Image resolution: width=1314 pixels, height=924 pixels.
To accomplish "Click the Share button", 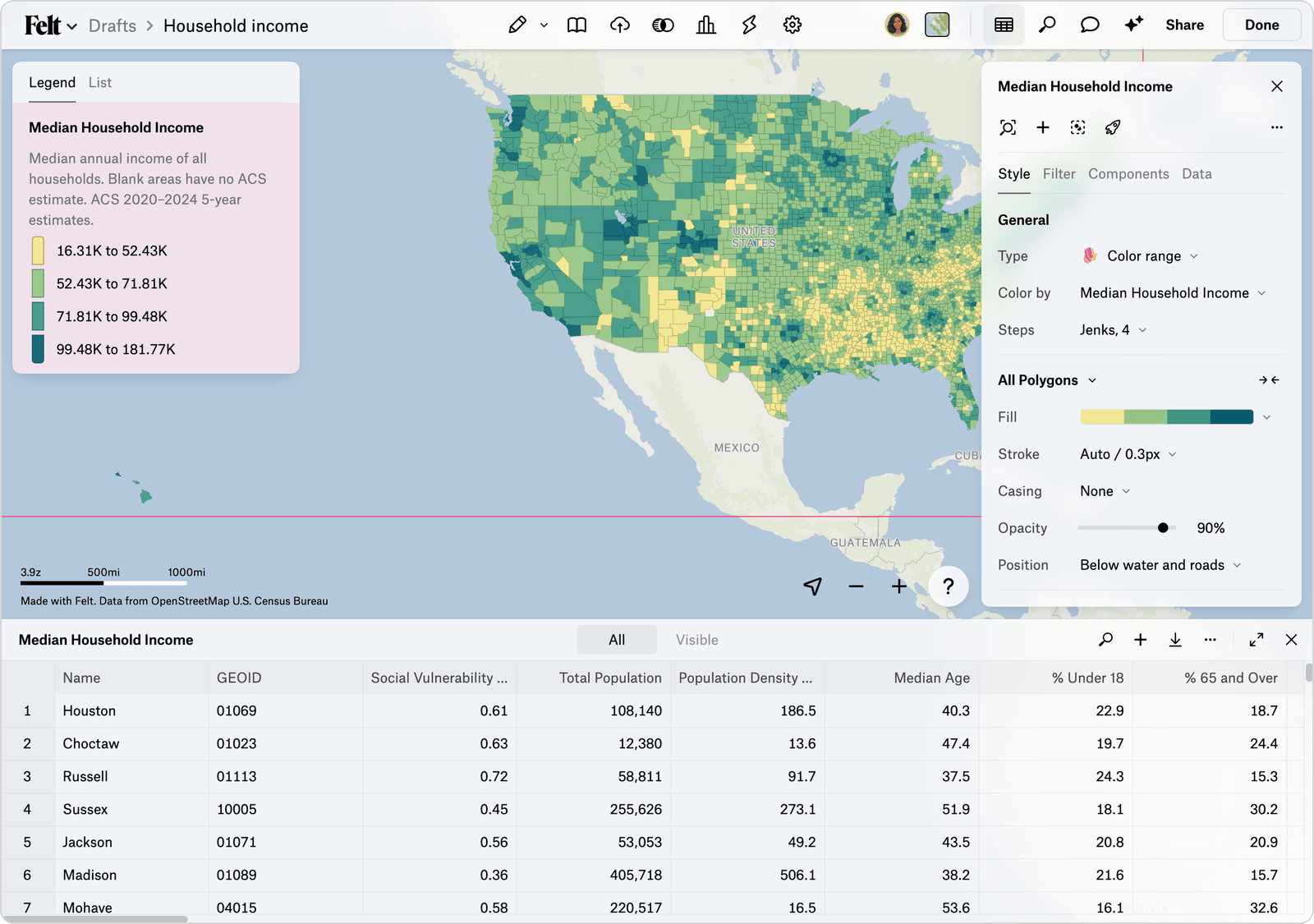I will (x=1184, y=25).
